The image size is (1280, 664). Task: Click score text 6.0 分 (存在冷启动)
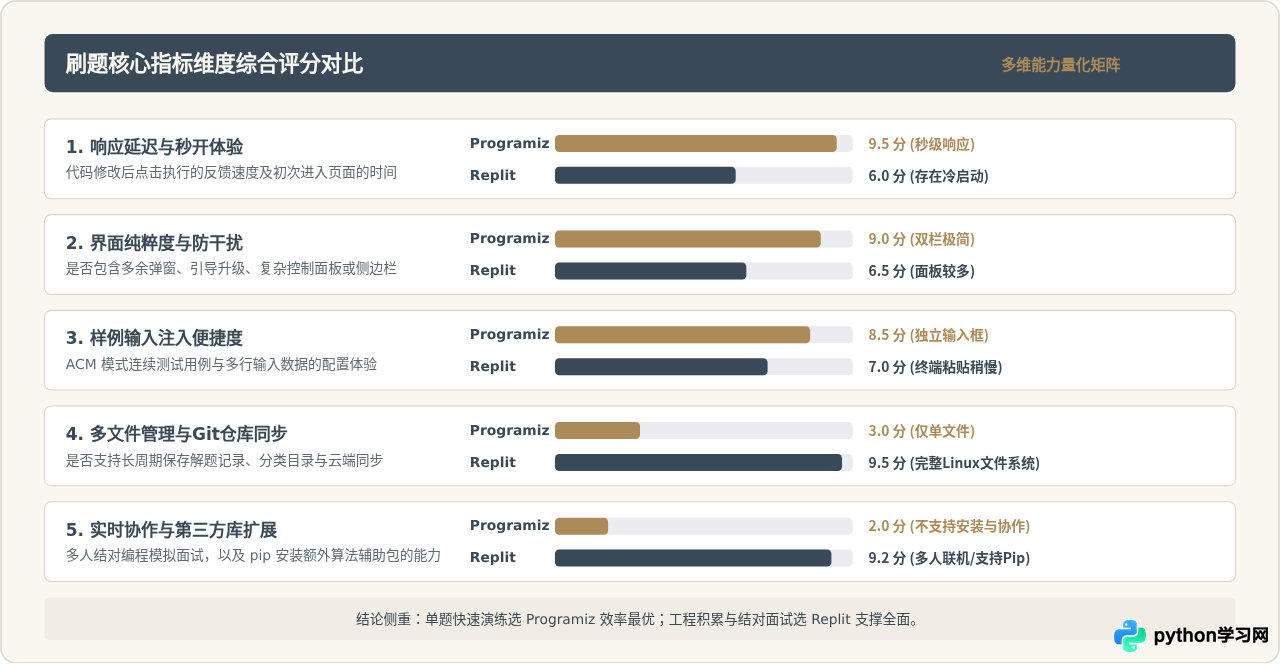click(928, 176)
